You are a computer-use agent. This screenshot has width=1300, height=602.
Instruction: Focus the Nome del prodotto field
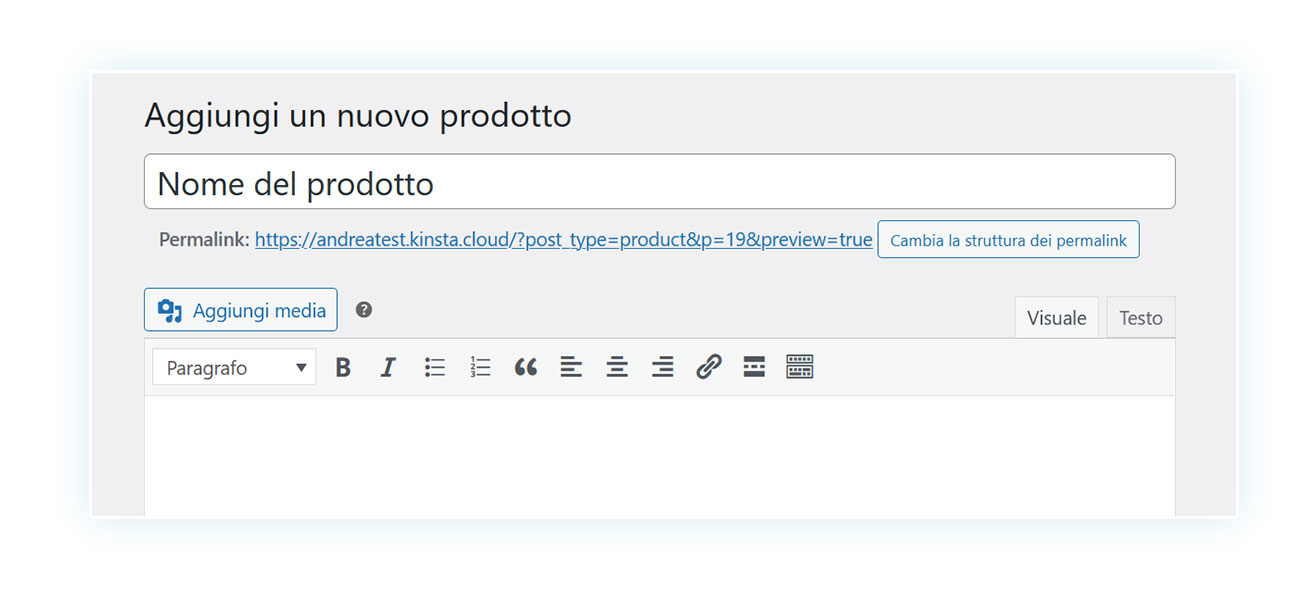coord(660,182)
